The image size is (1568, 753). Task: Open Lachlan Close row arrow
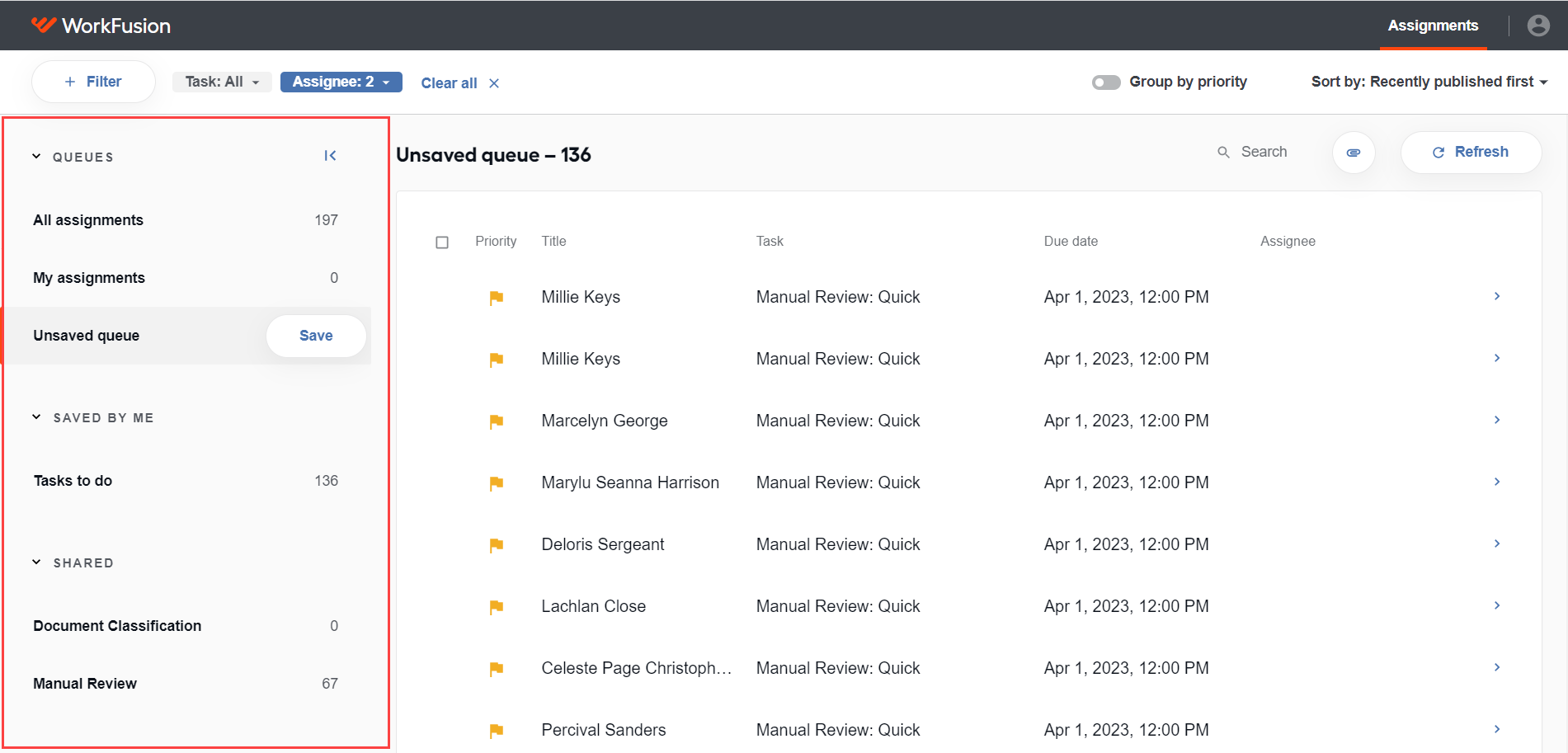coord(1497,605)
